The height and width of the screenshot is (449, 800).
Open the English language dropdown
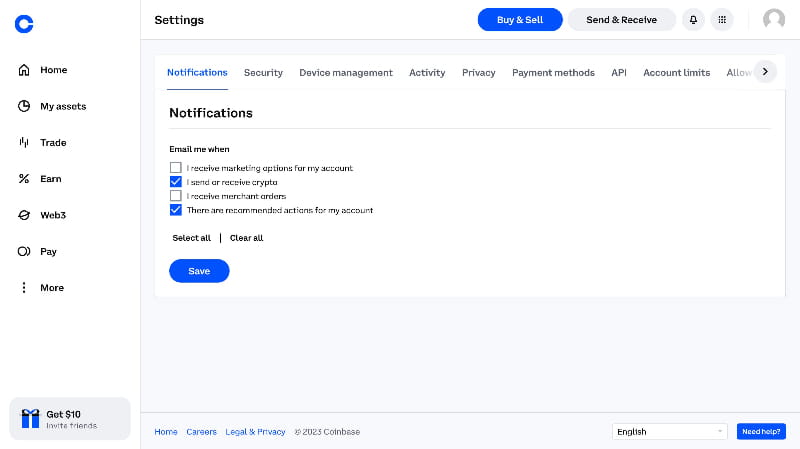(x=670, y=432)
